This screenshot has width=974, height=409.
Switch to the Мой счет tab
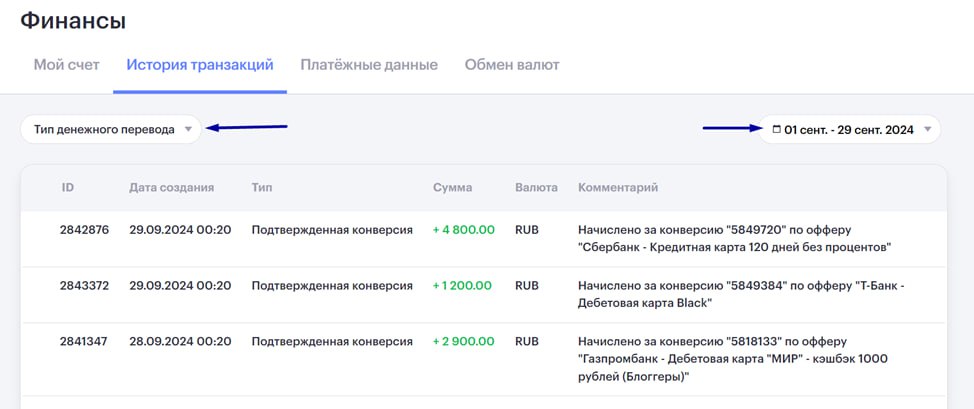point(66,65)
